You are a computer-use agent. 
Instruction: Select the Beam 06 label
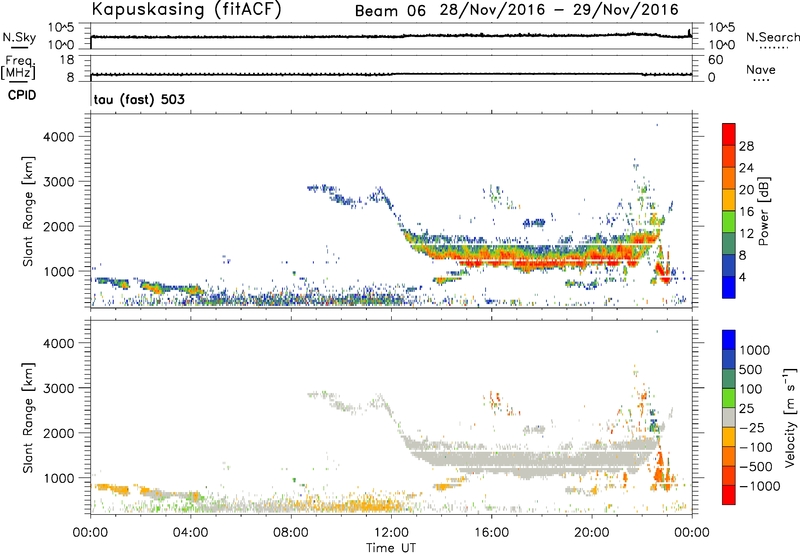coord(390,11)
